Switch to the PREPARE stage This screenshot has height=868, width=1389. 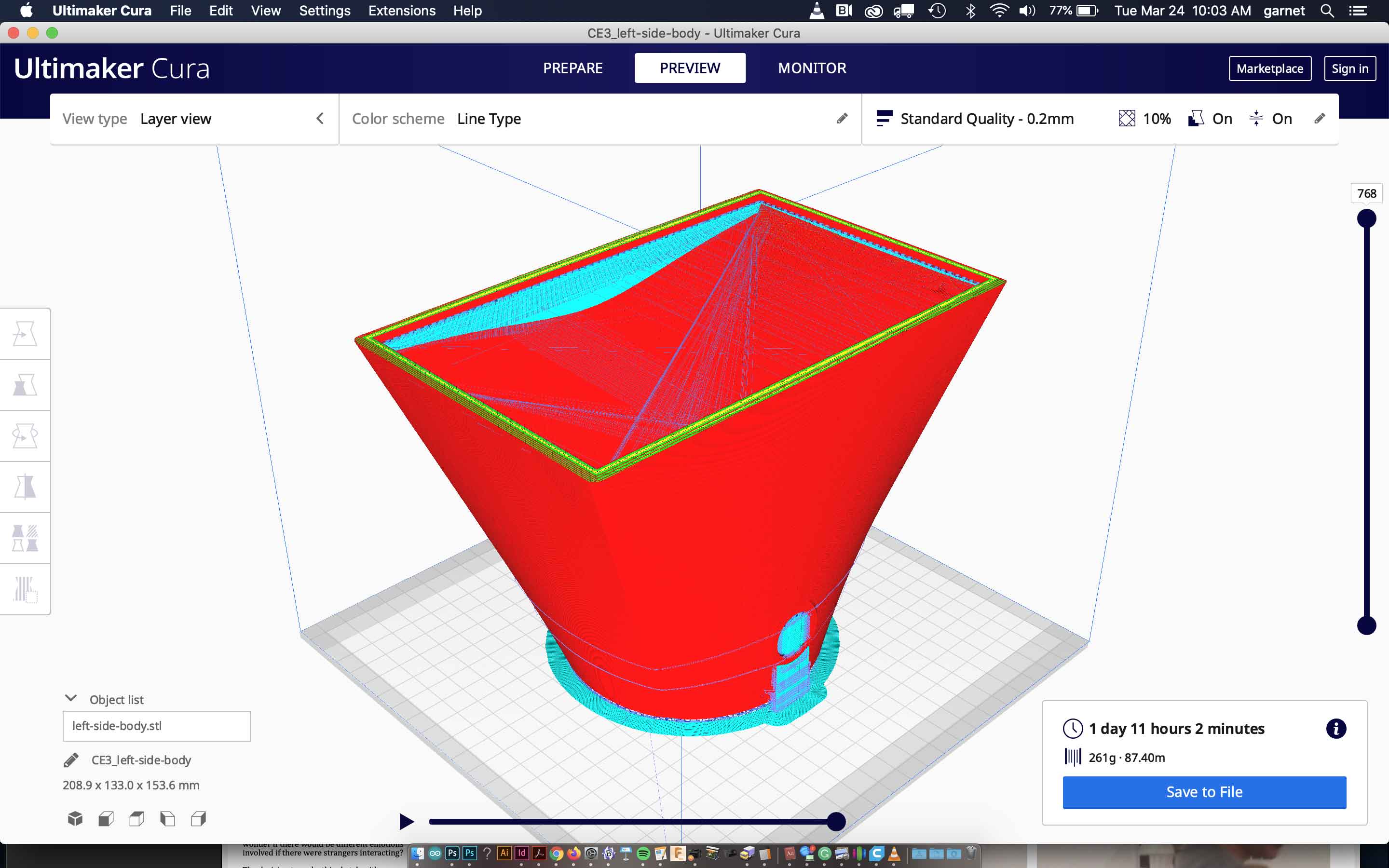coord(573,68)
